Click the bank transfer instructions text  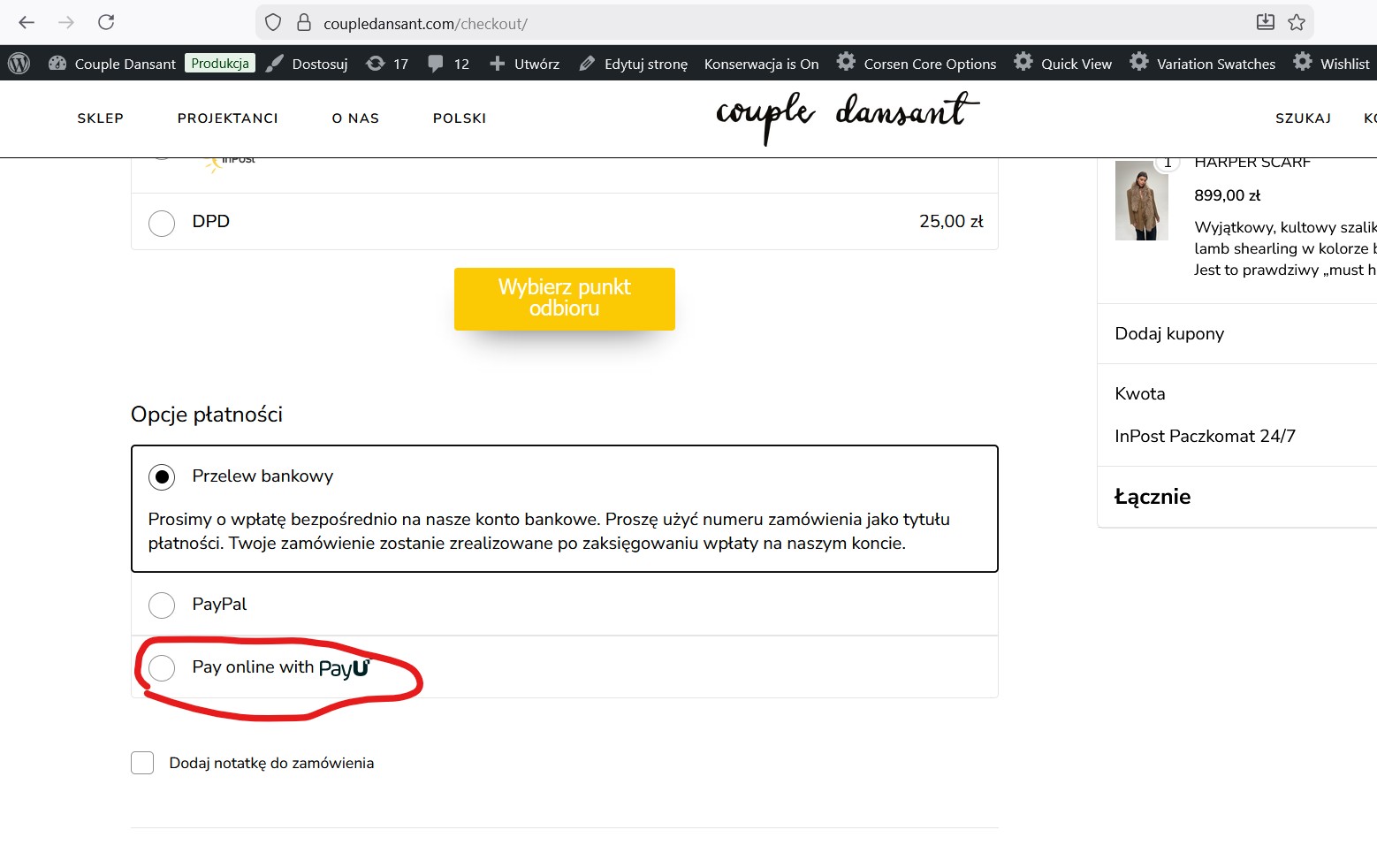coord(549,531)
